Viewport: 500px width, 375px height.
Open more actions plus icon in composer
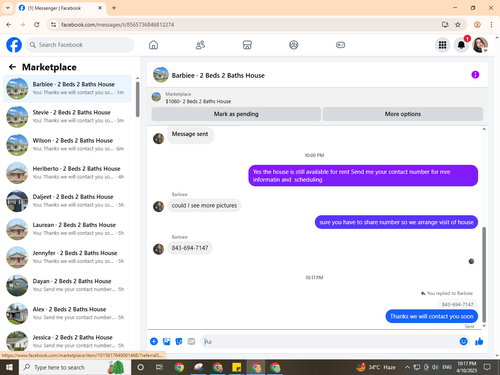[154, 341]
